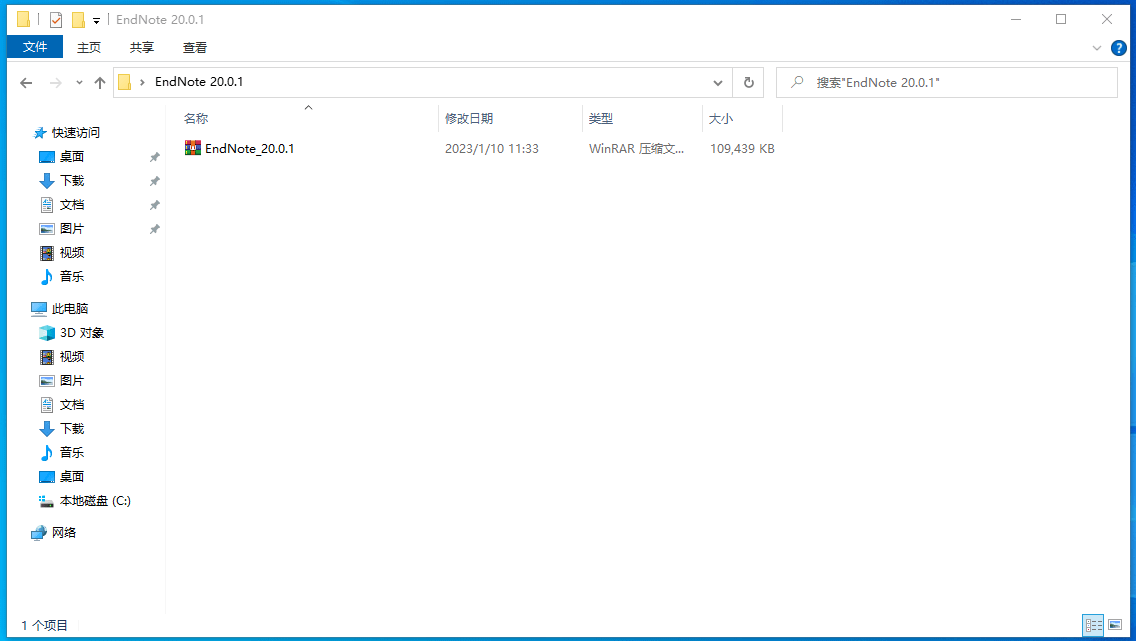Open pinned 文档 under quick access
The image size is (1136, 641).
72,204
